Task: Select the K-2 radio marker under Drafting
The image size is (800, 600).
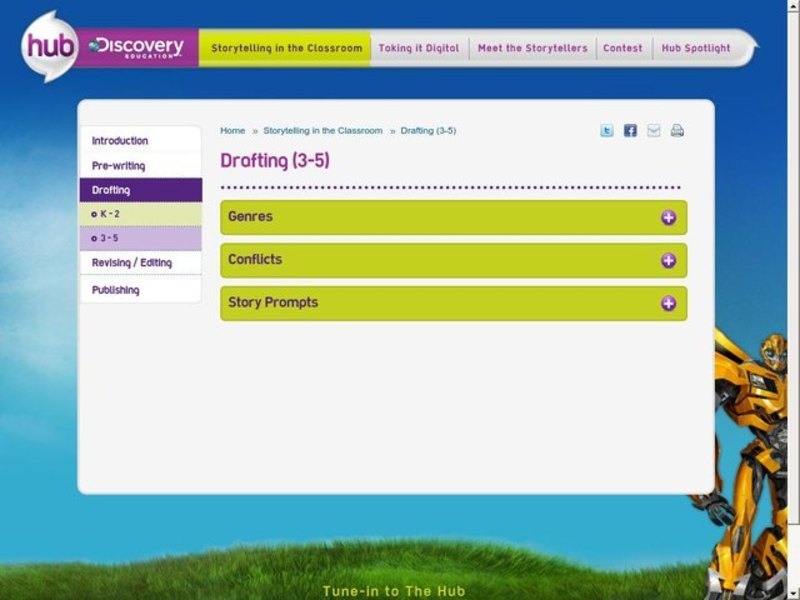Action: click(x=93, y=213)
